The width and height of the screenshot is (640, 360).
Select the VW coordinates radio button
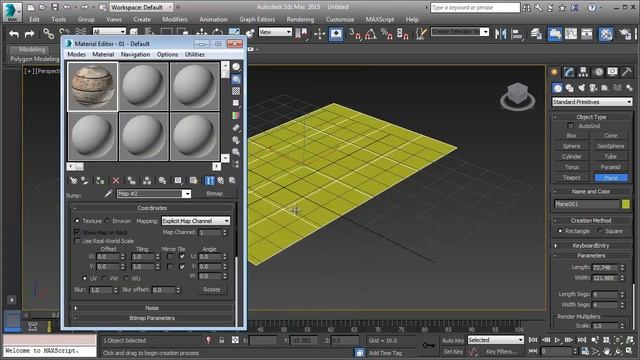tap(104, 278)
